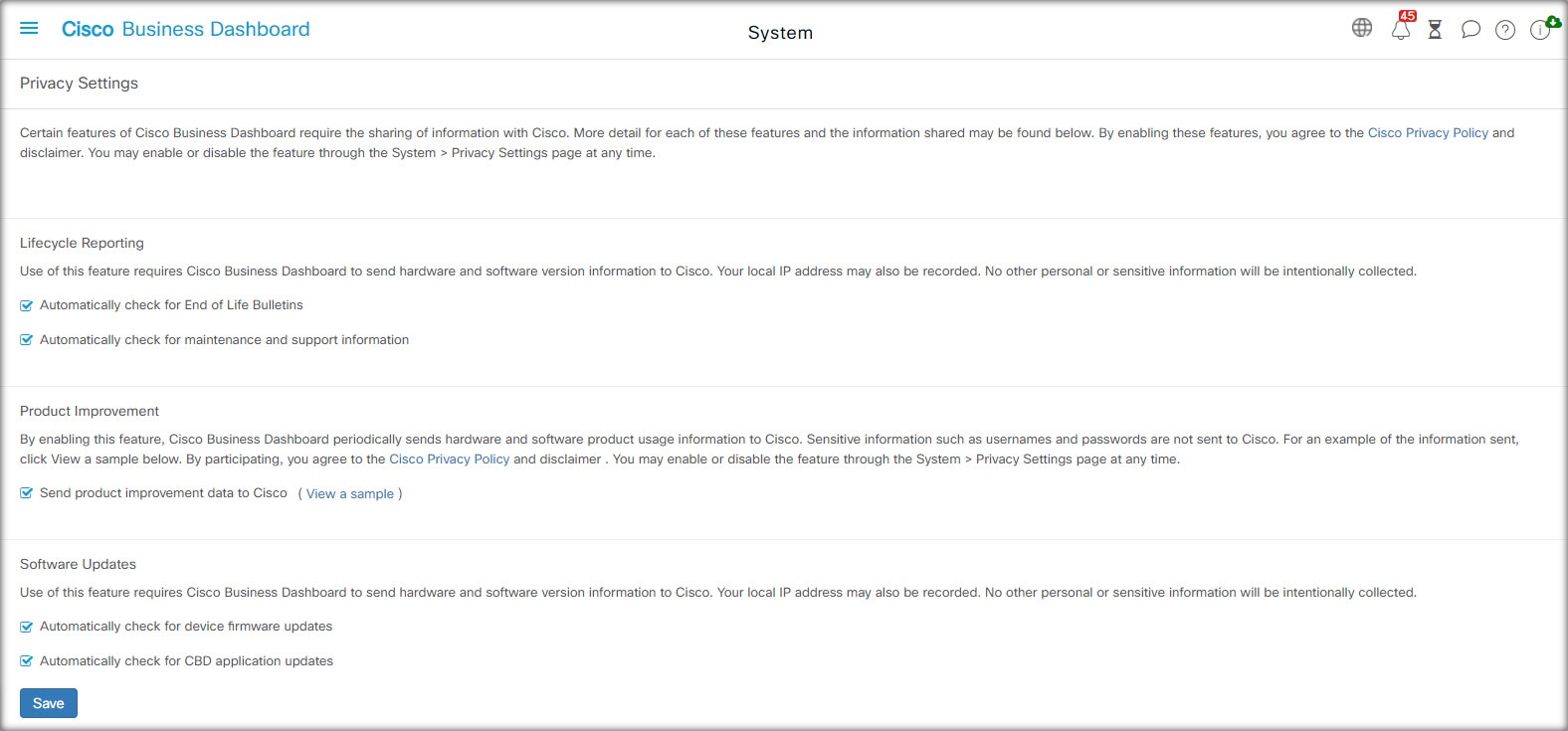Click the View a sample link
Viewport: 1568px width, 731px height.
click(350, 493)
